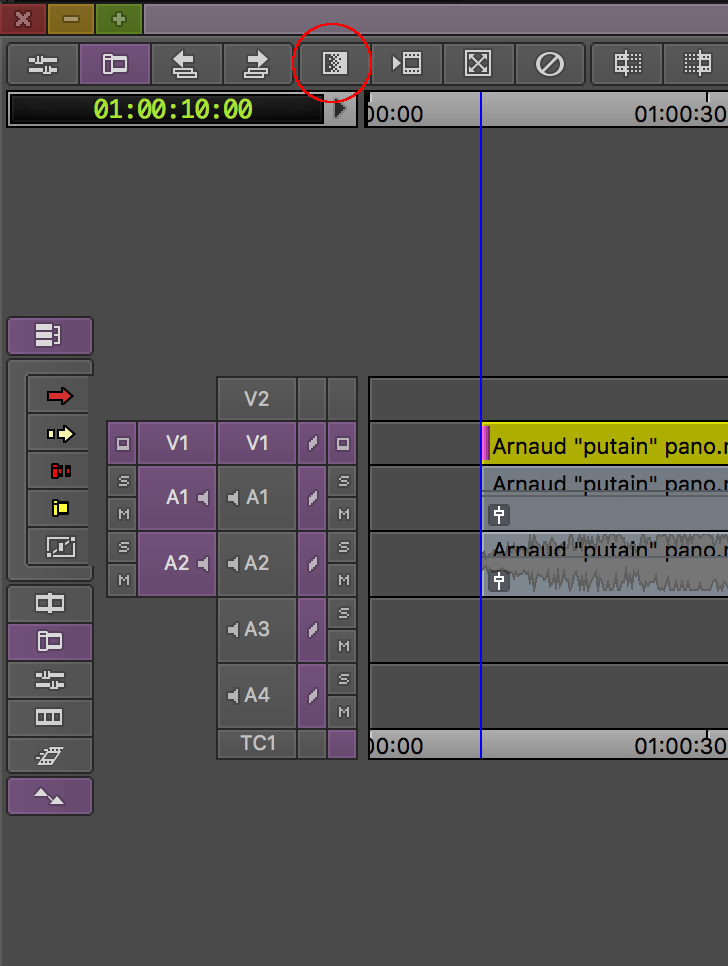728x966 pixels.
Task: Select the A4 record track button
Action: coord(257,695)
